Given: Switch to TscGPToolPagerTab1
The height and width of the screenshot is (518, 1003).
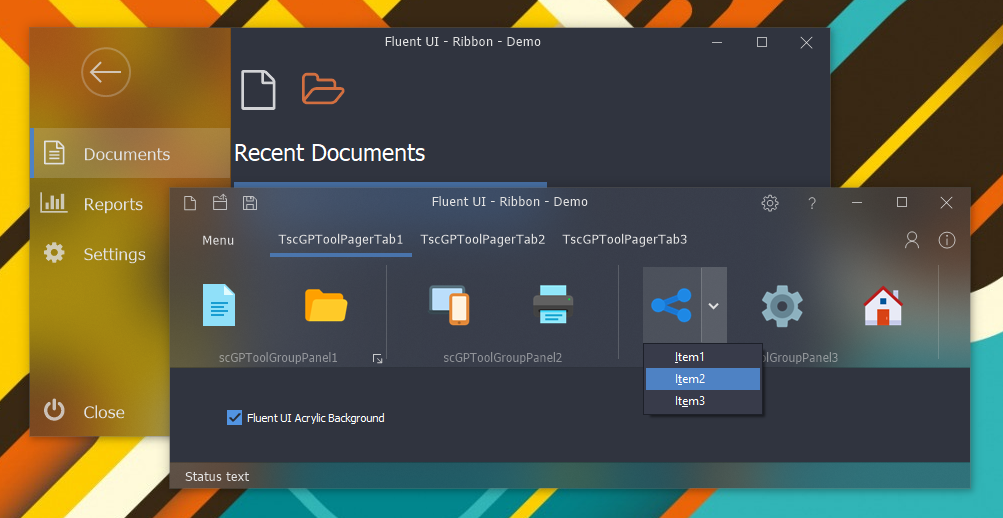Looking at the screenshot, I should (341, 240).
